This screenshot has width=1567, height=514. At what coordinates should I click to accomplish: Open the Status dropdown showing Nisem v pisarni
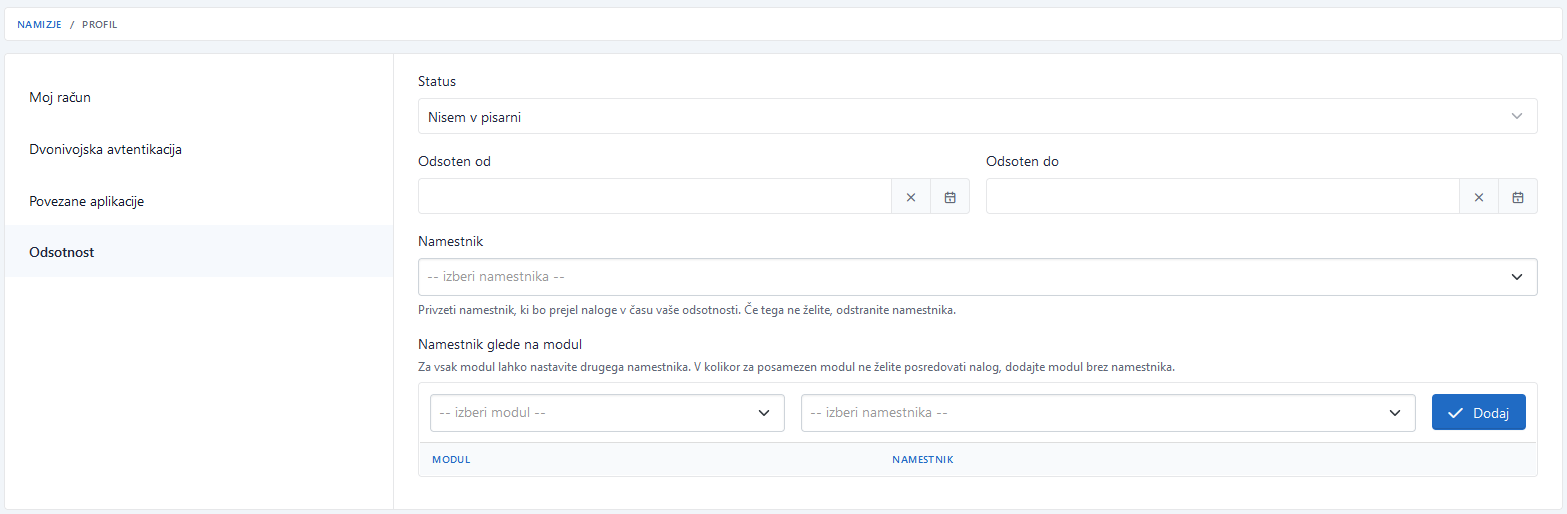point(976,117)
